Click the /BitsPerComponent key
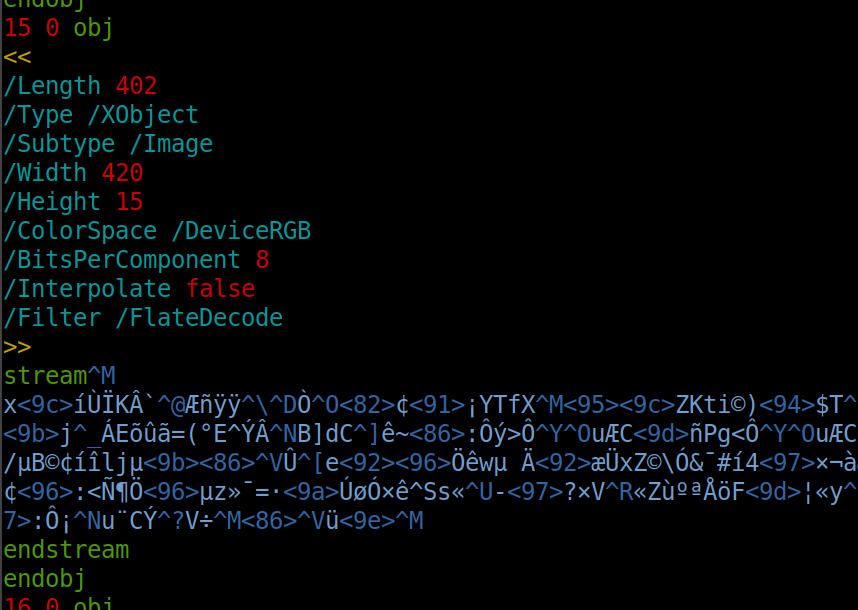This screenshot has height=610, width=858. [x=122, y=260]
